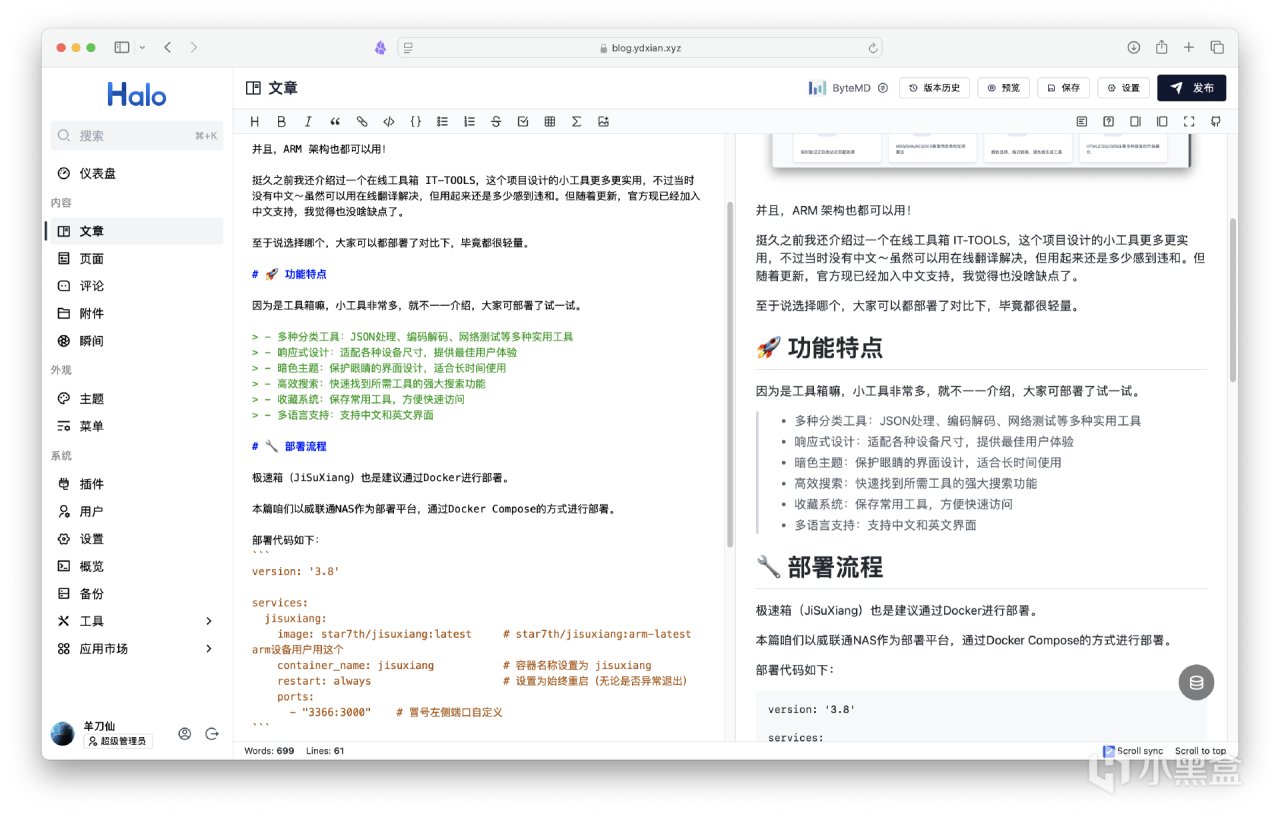Open Safari downloads icon
1280x815 pixels.
click(x=1134, y=47)
